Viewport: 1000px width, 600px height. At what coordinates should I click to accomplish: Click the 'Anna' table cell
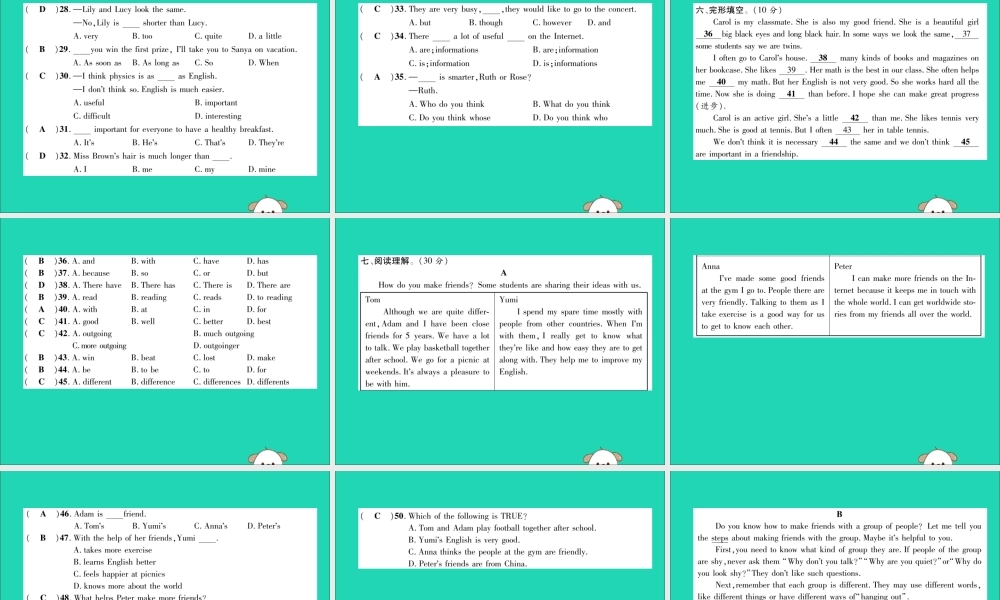click(x=763, y=296)
